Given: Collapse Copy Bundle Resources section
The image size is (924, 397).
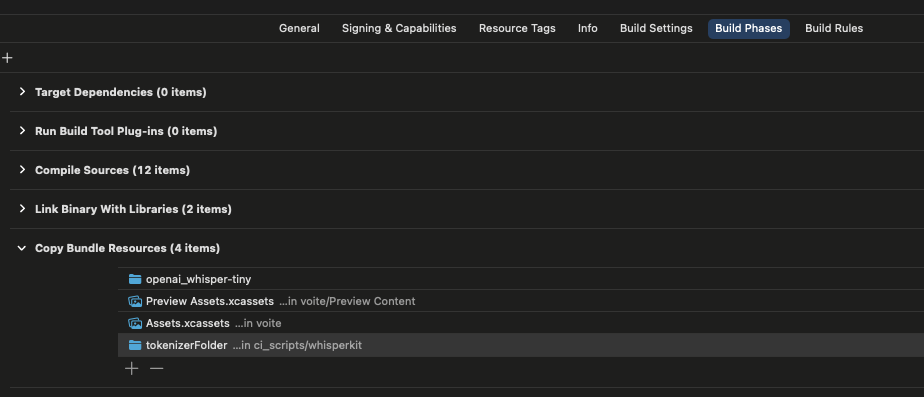Looking at the screenshot, I should (22, 248).
